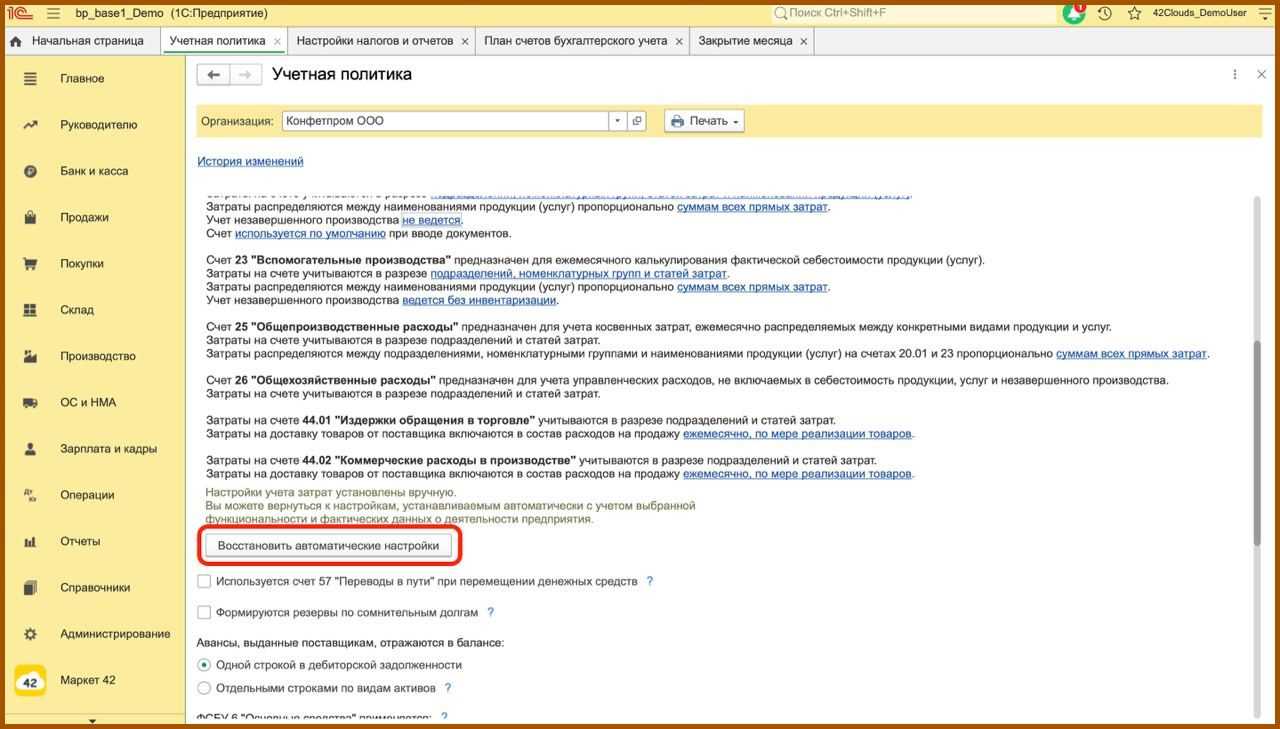The width and height of the screenshot is (1280, 729).
Task: Show help for резервы по сомнительным долгам
Action: [490, 612]
